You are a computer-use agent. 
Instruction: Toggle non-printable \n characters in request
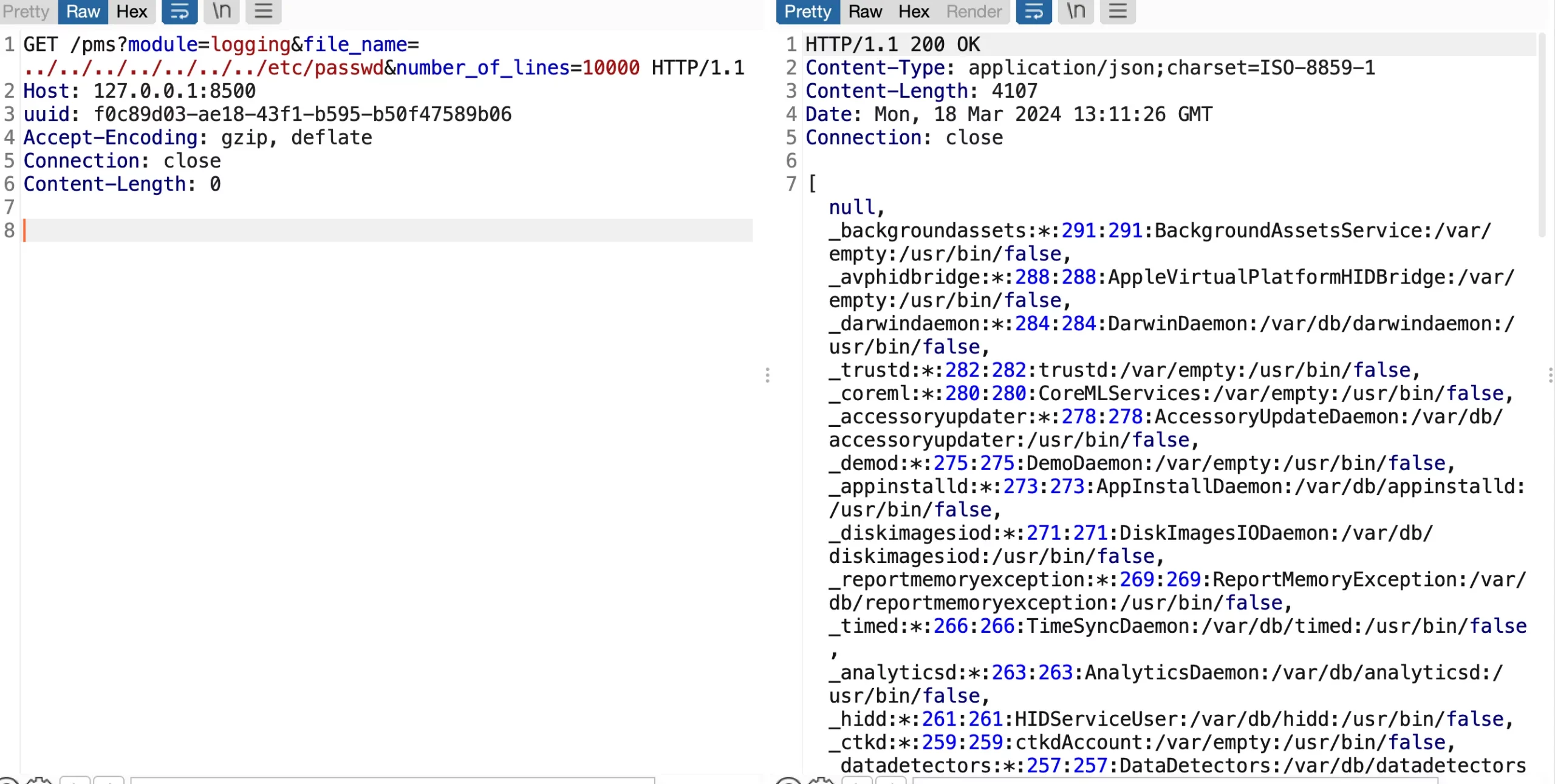pyautogui.click(x=222, y=12)
